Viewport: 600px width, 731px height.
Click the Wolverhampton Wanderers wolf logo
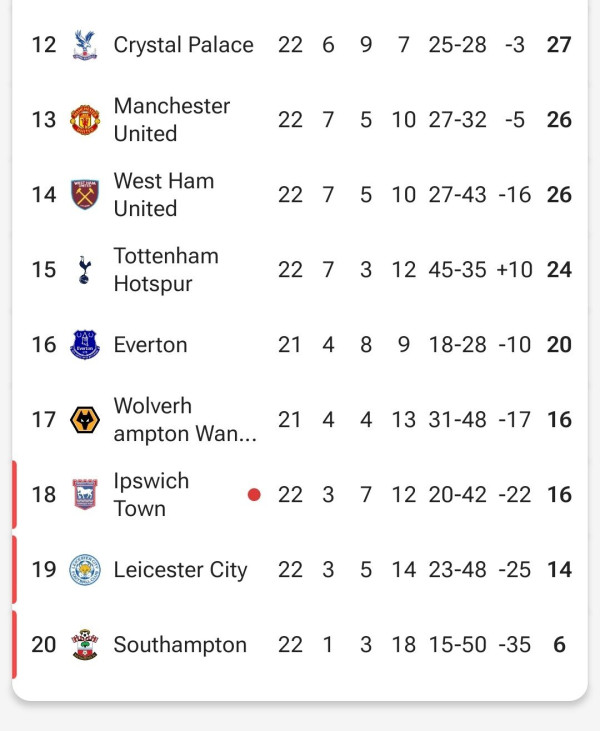pyautogui.click(x=85, y=420)
